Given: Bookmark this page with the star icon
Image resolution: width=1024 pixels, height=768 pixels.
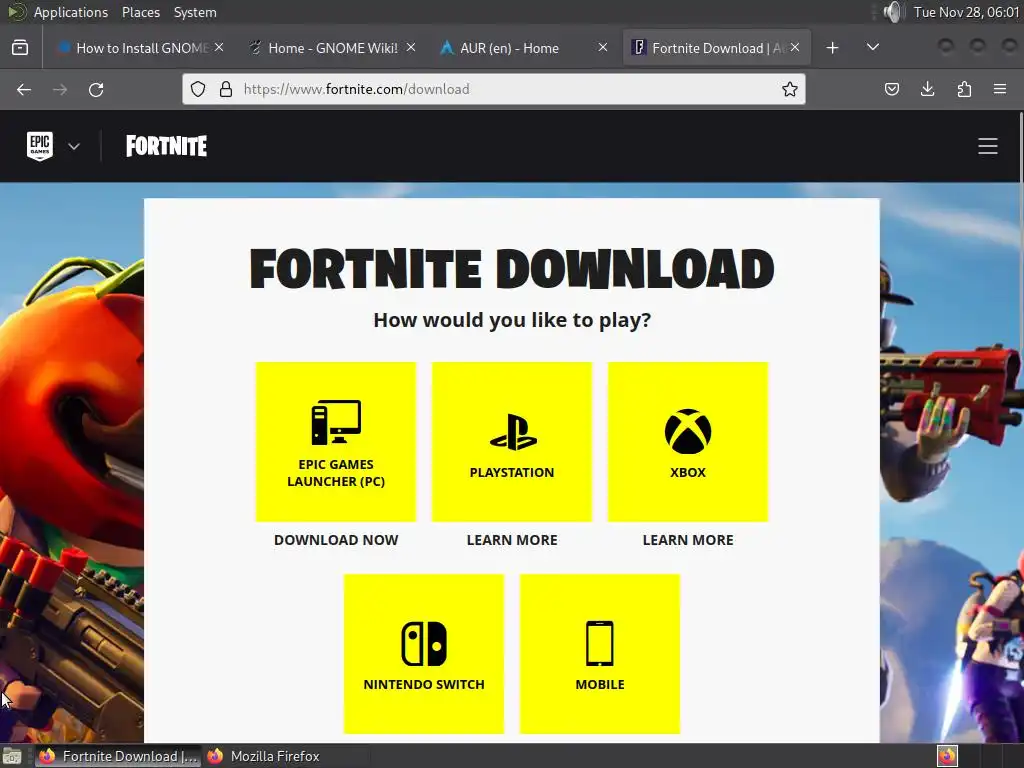Looking at the screenshot, I should 790,89.
